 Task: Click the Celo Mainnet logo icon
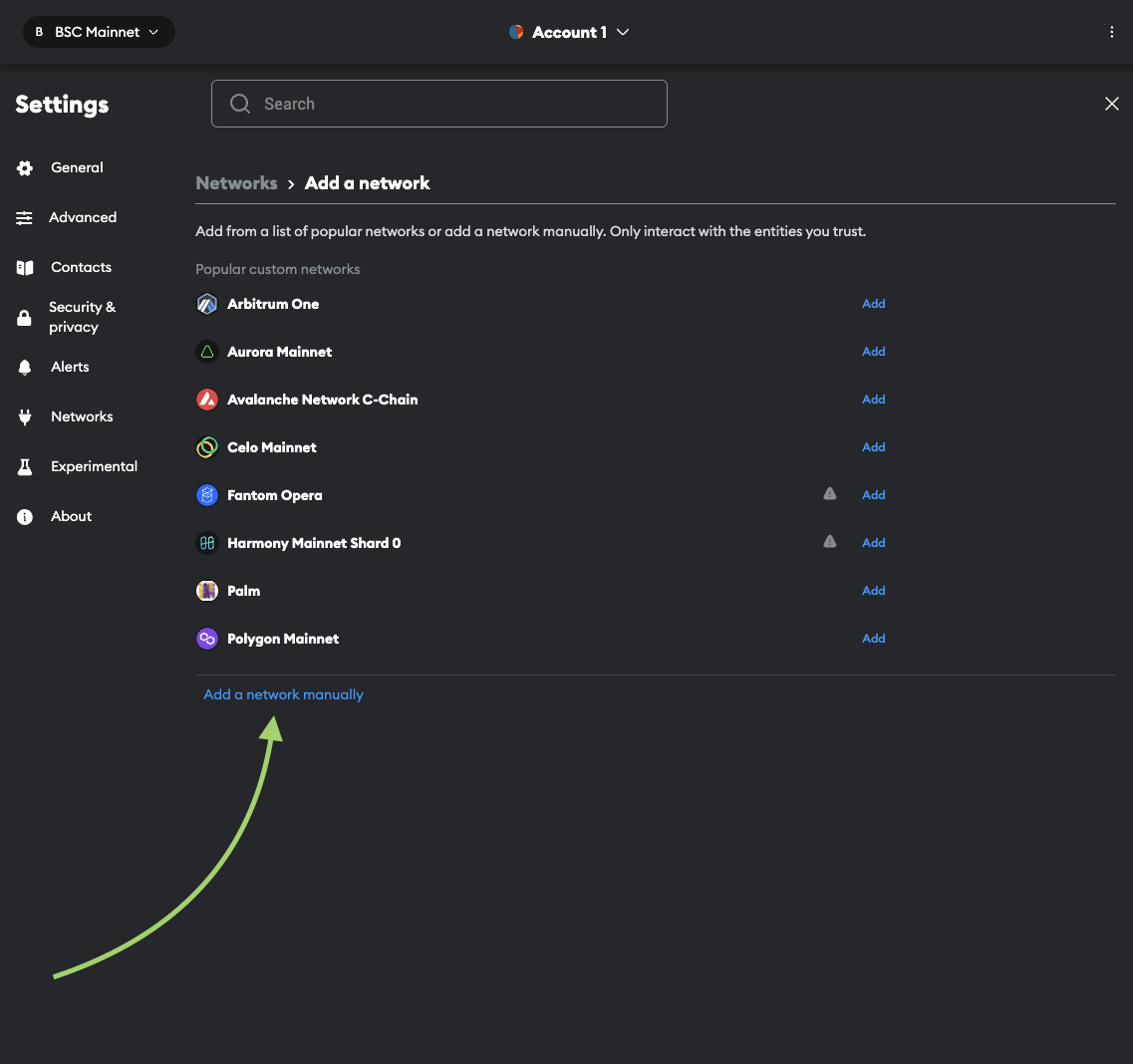tap(206, 447)
